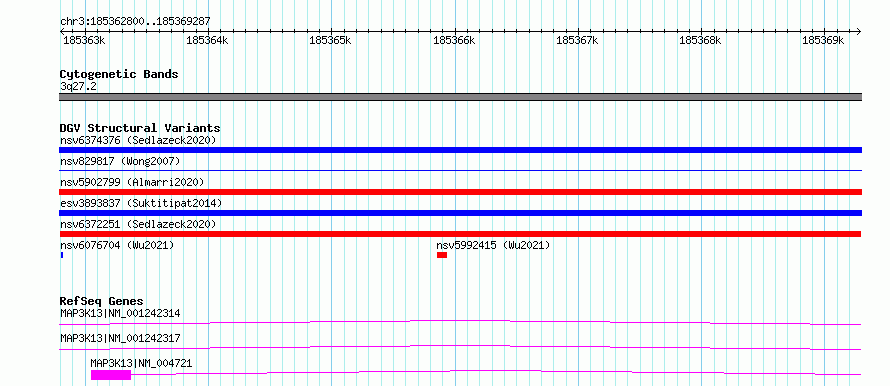Click the 185364k ruler tick label
This screenshot has width=890, height=386.
tap(207, 40)
